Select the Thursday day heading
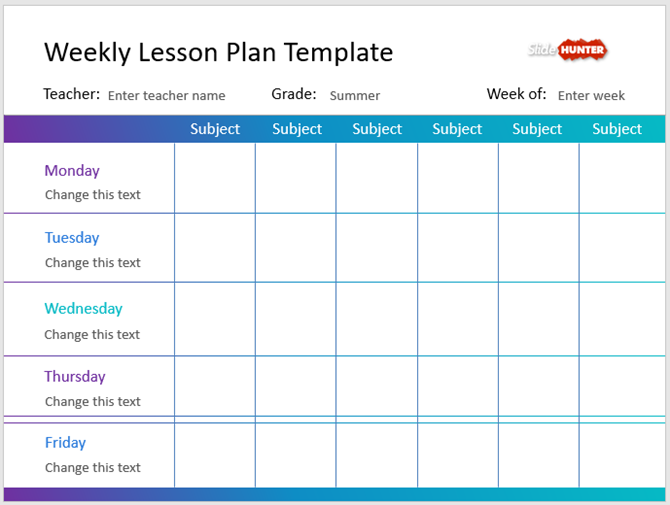Viewport: 670px width, 505px height. [x=74, y=376]
